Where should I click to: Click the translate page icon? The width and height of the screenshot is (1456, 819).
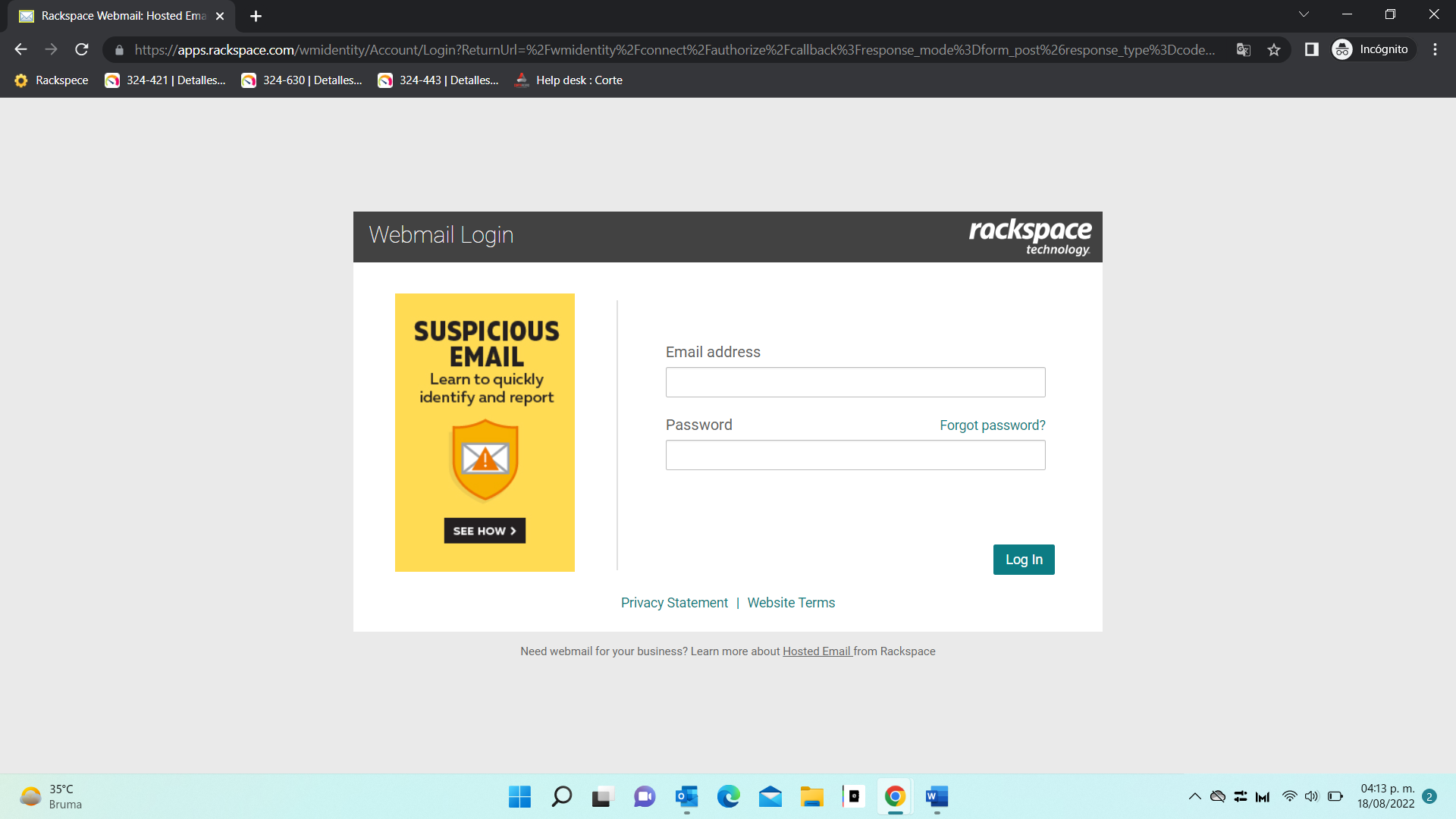coord(1244,49)
